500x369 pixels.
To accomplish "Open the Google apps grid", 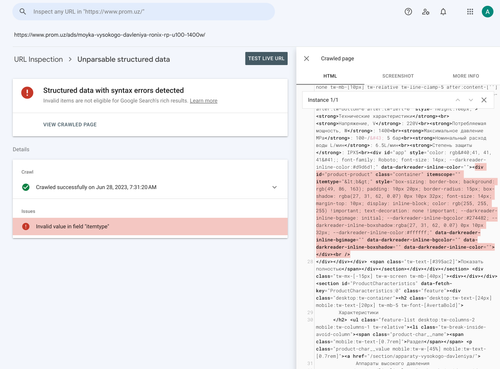I will [470, 12].
